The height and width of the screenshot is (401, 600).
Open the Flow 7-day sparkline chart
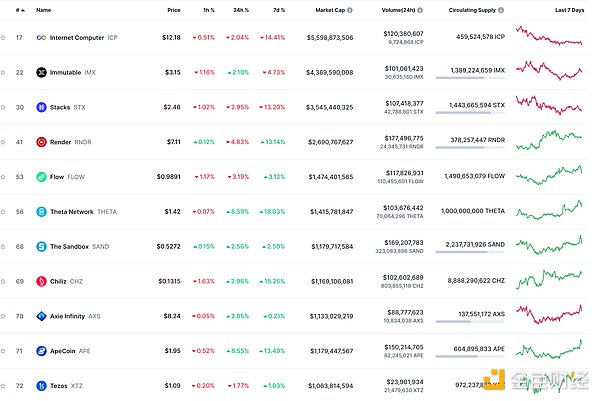point(549,177)
